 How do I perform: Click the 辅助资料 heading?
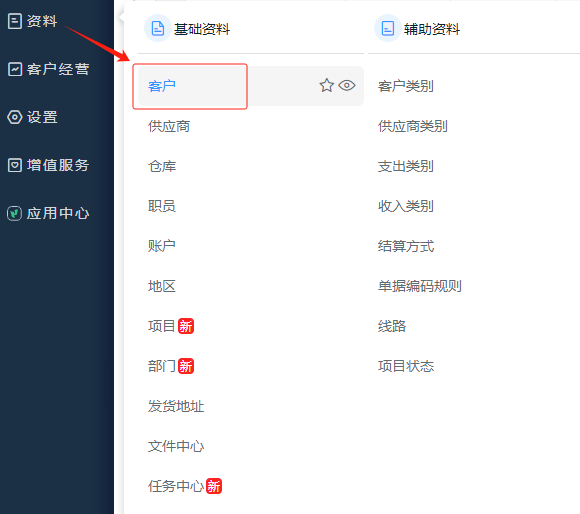point(432,29)
